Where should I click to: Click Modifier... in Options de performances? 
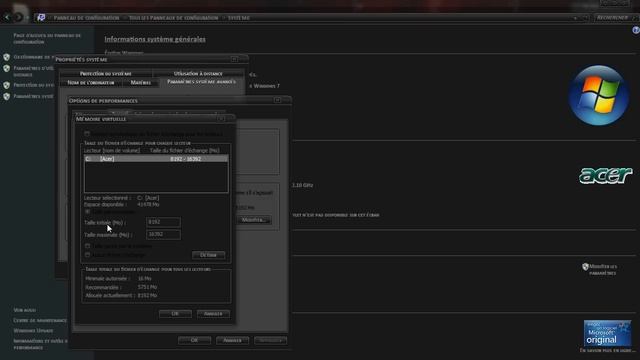pyautogui.click(x=253, y=220)
